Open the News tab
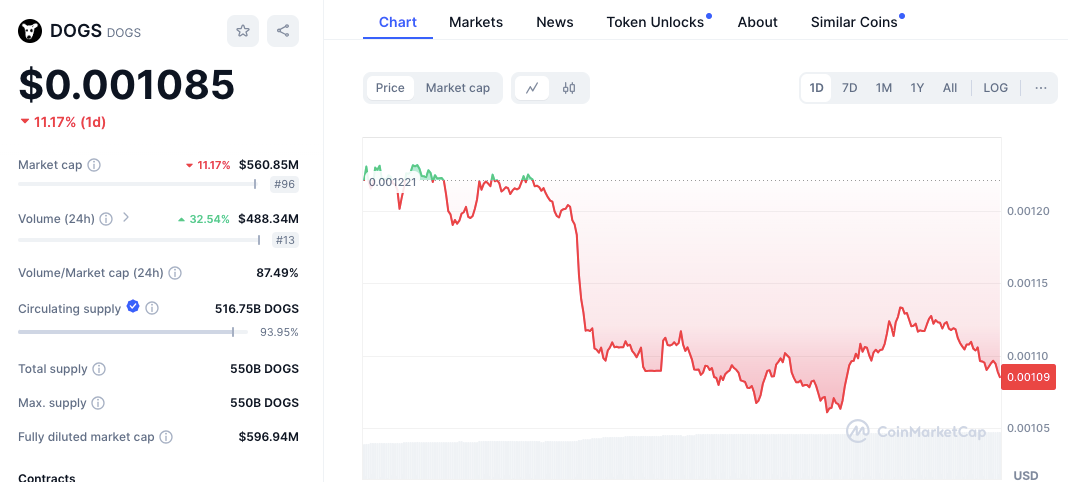This screenshot has width=1068, height=482. (554, 22)
